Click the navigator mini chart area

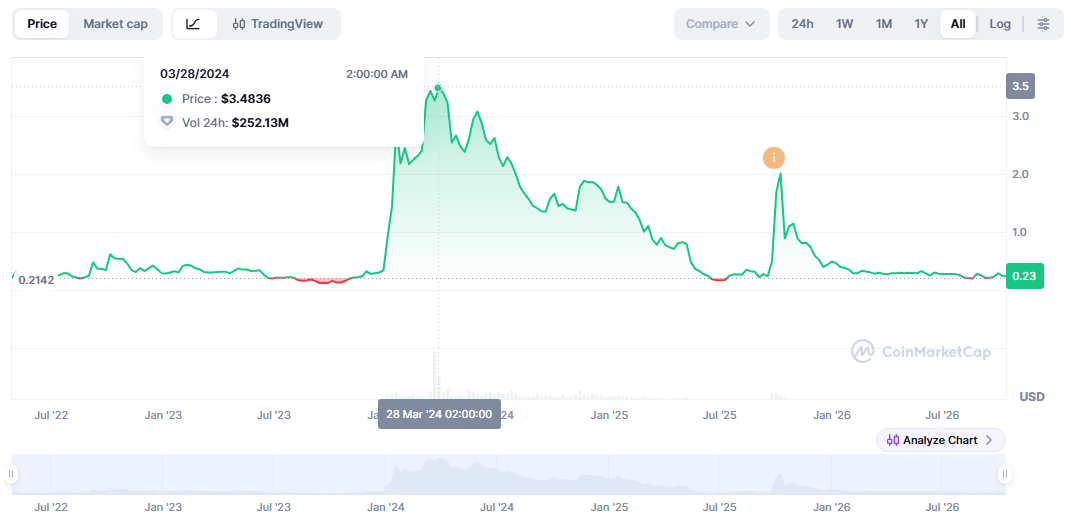pos(507,474)
